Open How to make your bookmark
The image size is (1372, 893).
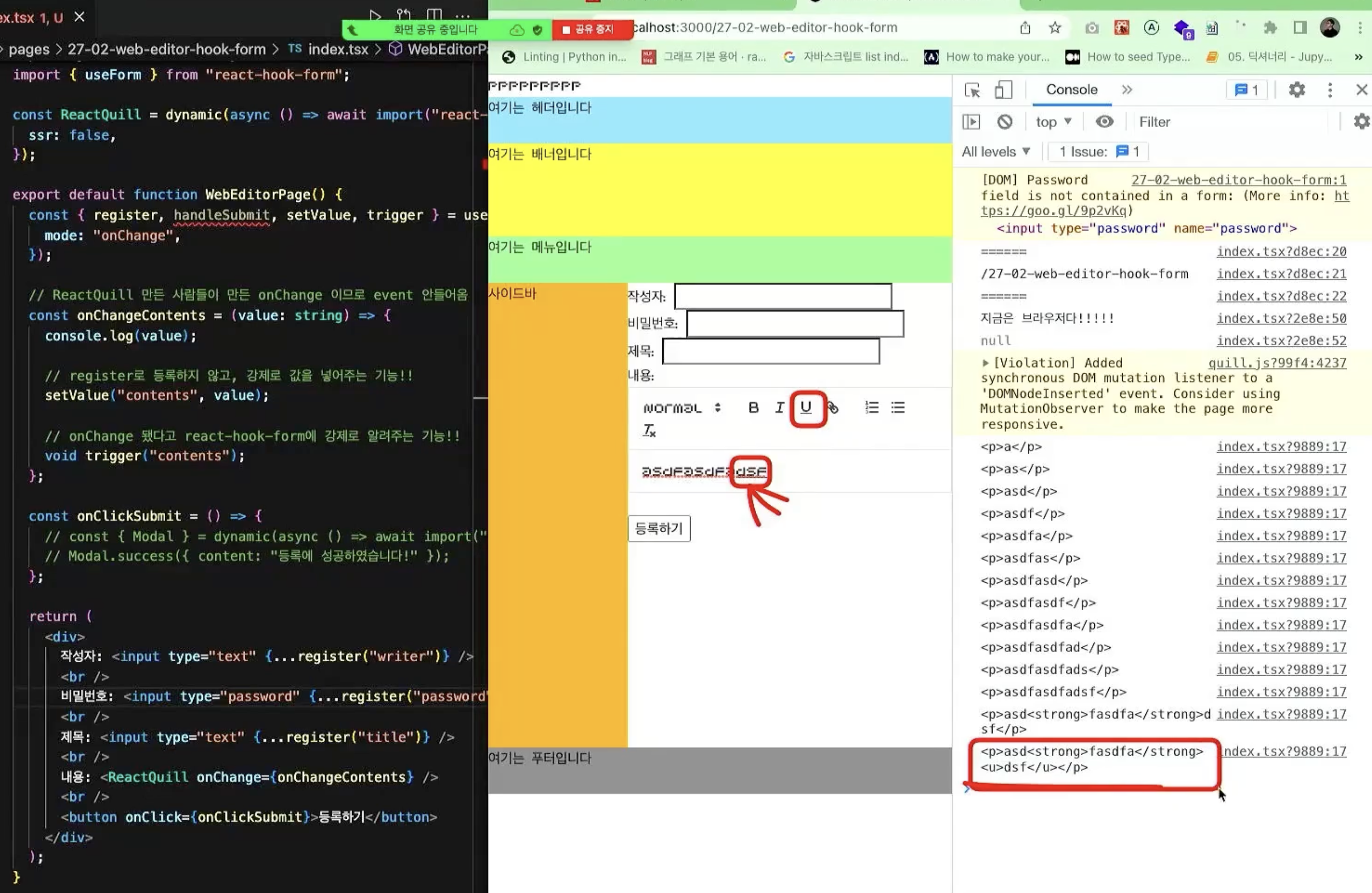987,57
